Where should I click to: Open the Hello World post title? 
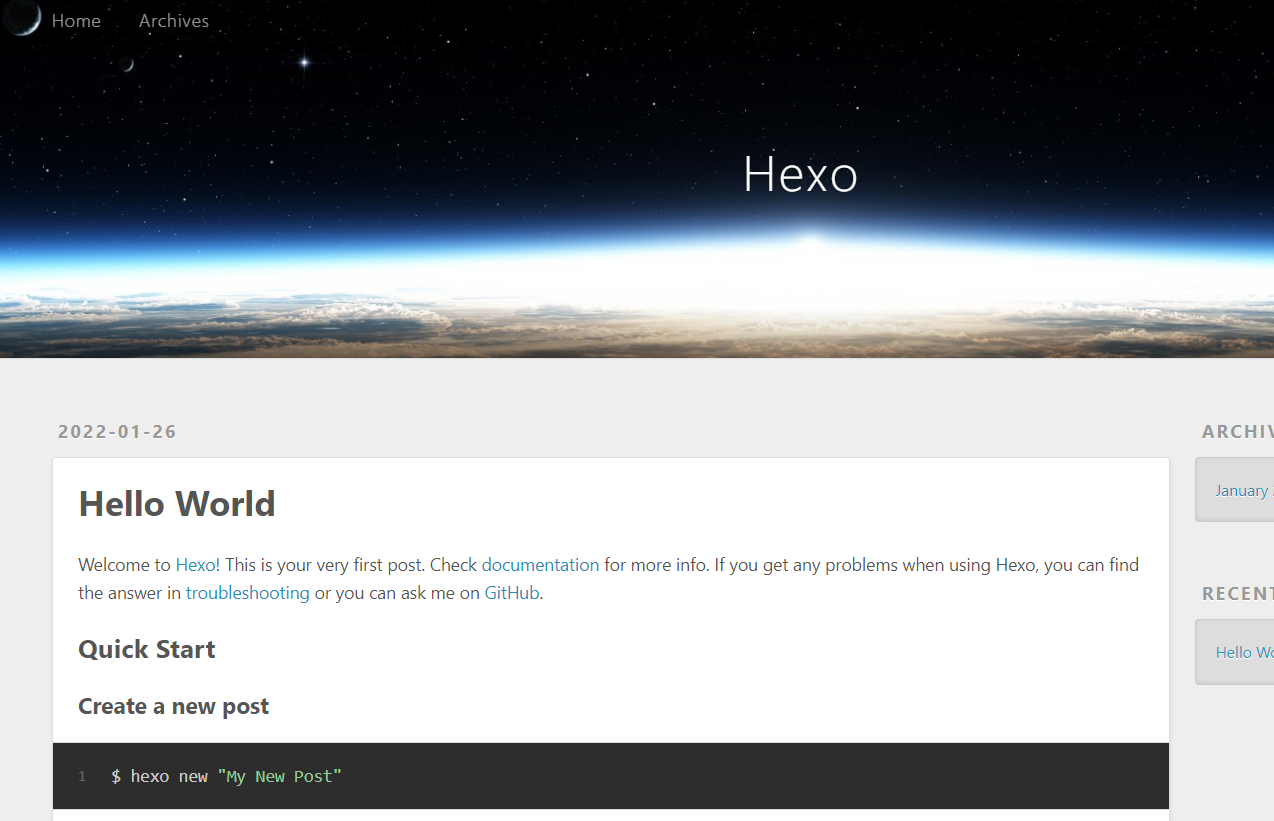177,503
